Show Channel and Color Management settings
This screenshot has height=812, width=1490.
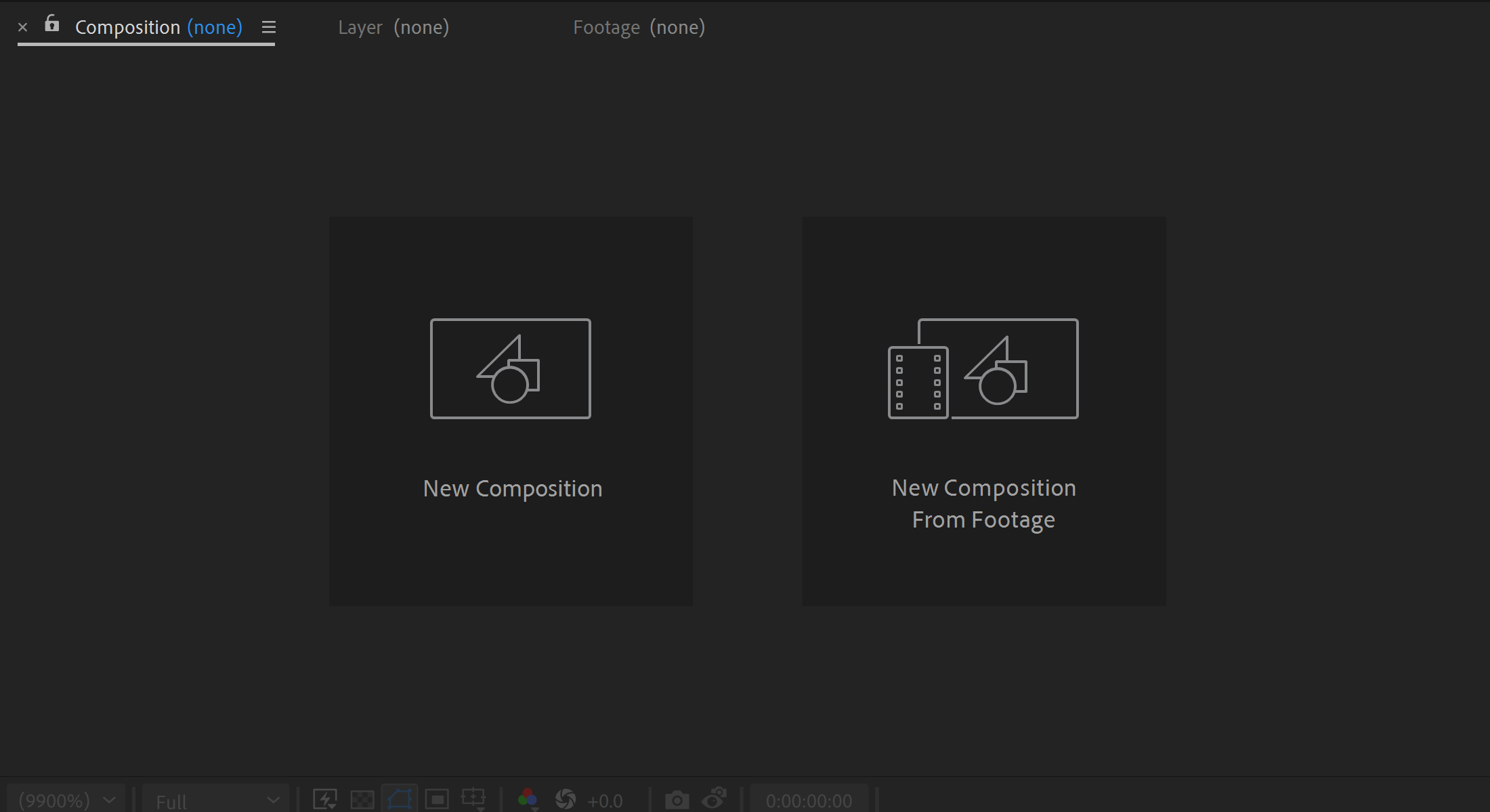(529, 798)
